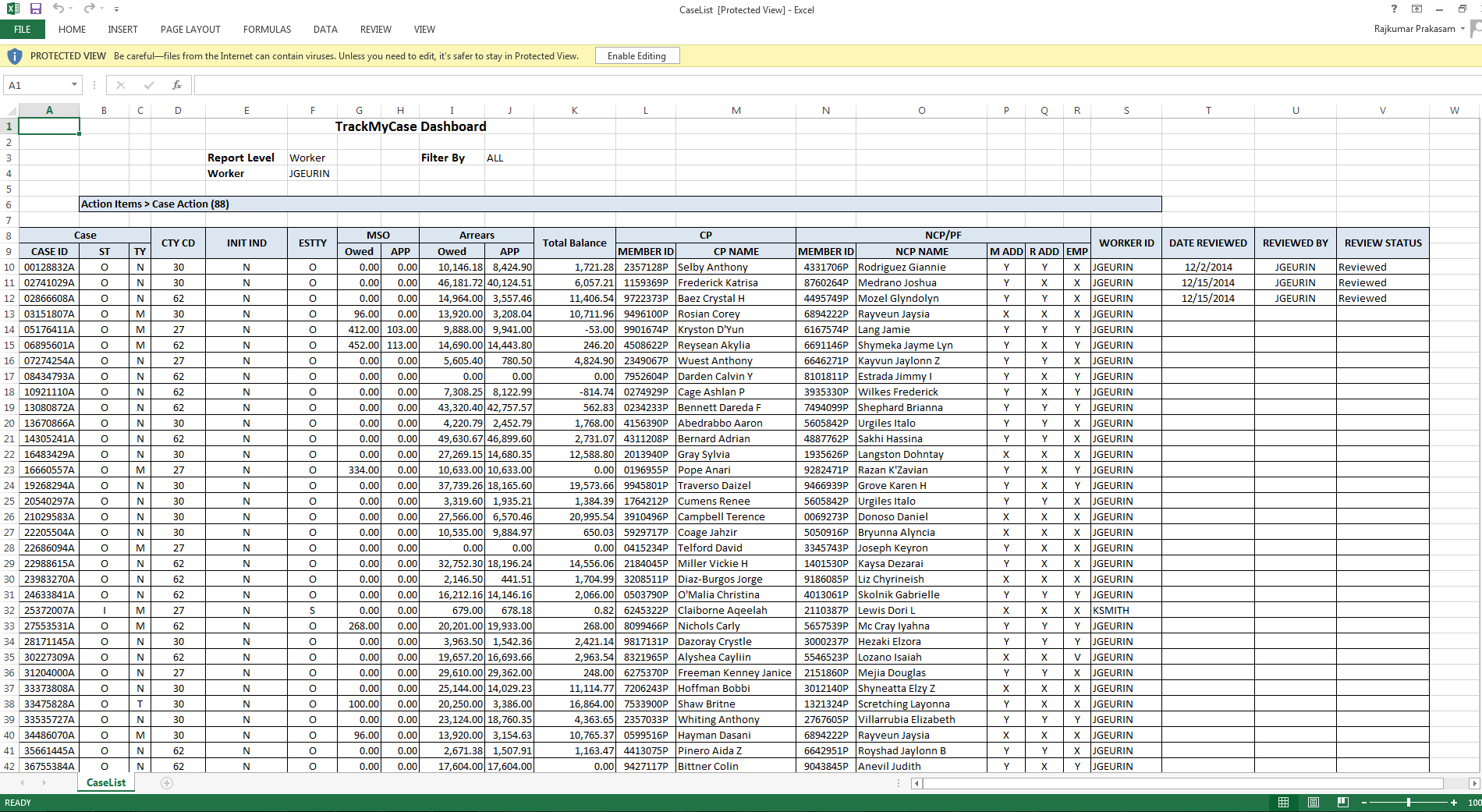1482x812 pixels.
Task: Select column K header
Action: point(575,111)
